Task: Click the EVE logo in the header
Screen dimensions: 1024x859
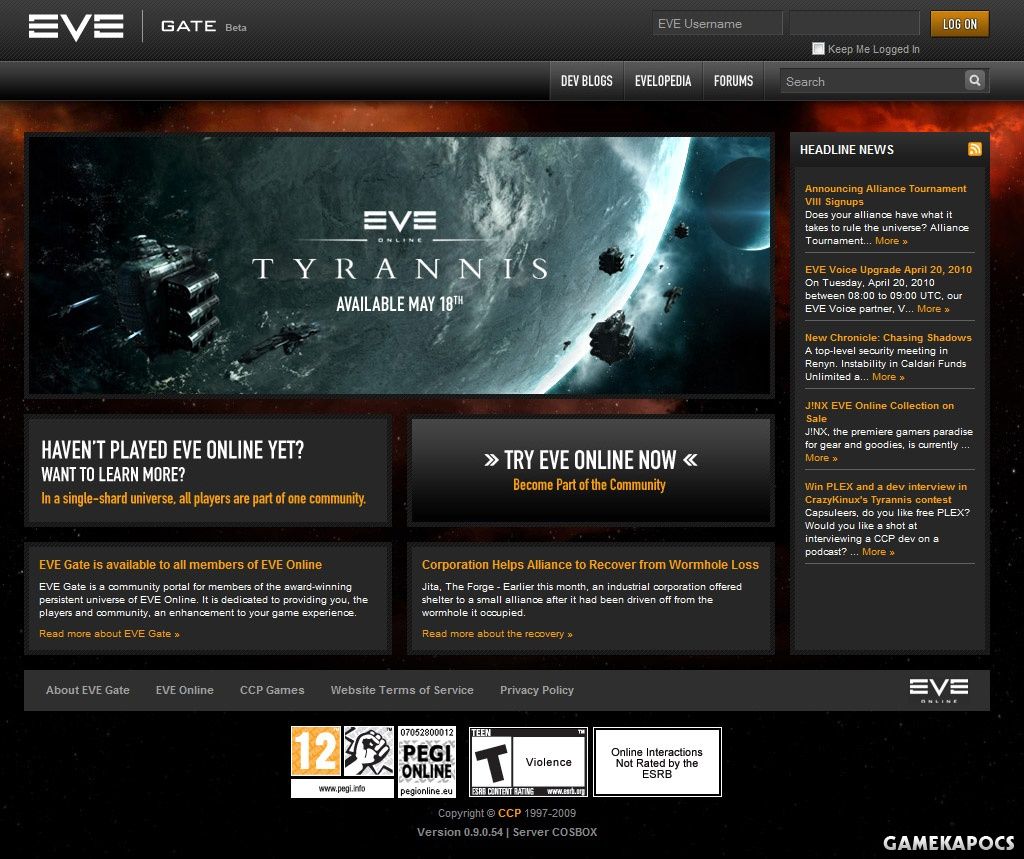Action: click(x=76, y=26)
